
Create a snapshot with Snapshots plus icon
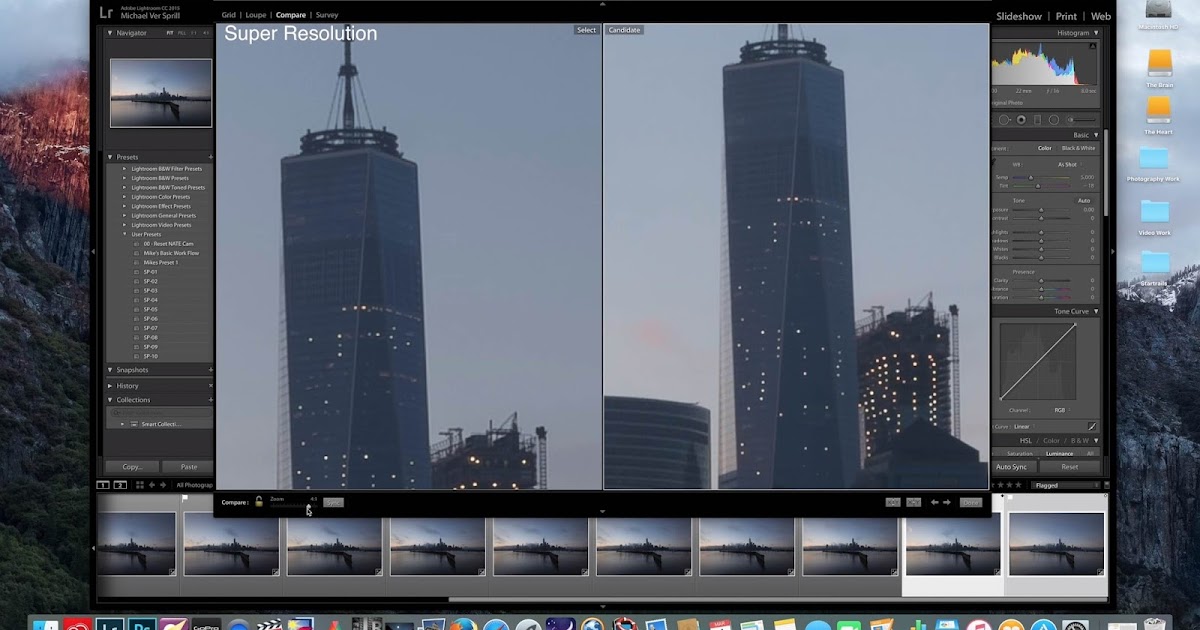pos(210,370)
